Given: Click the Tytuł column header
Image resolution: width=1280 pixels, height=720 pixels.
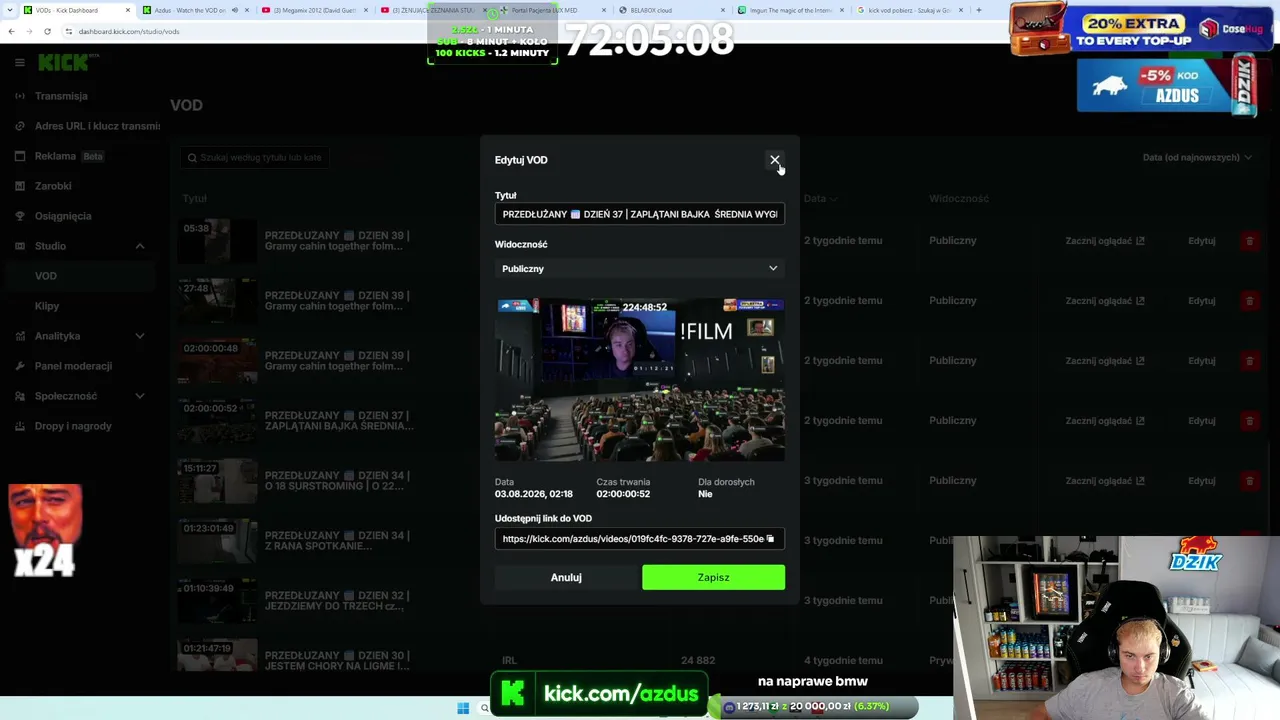Looking at the screenshot, I should [194, 198].
